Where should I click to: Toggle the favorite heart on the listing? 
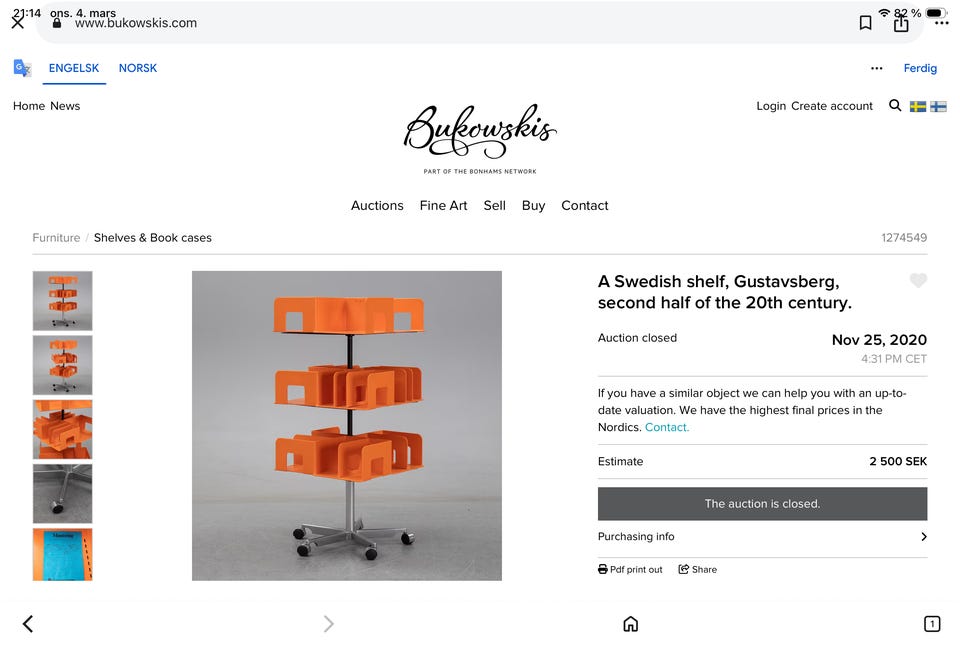918,281
